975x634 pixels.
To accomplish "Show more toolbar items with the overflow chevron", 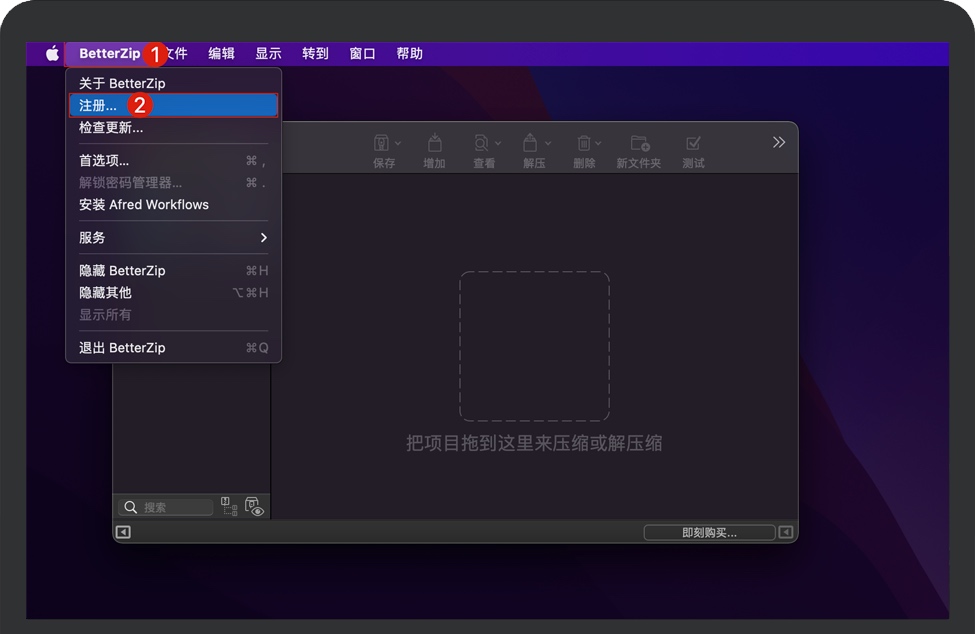I will (779, 142).
